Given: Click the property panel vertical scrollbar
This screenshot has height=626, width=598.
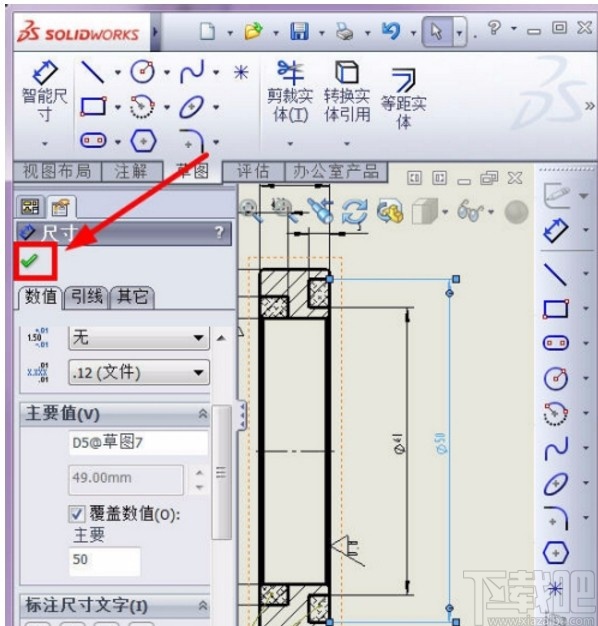Looking at the screenshot, I should (221, 472).
